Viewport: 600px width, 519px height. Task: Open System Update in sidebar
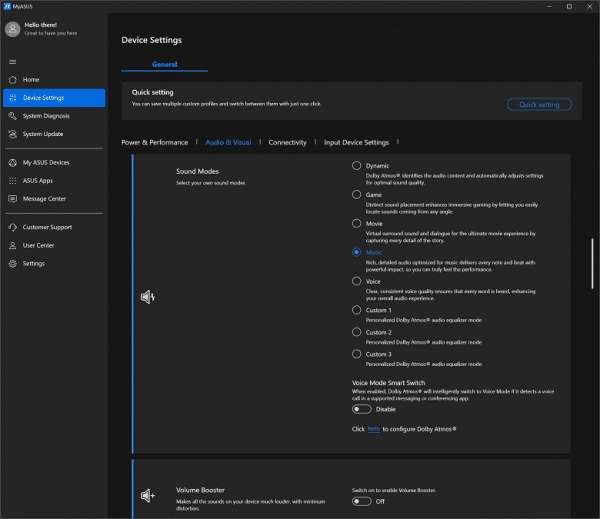point(42,134)
